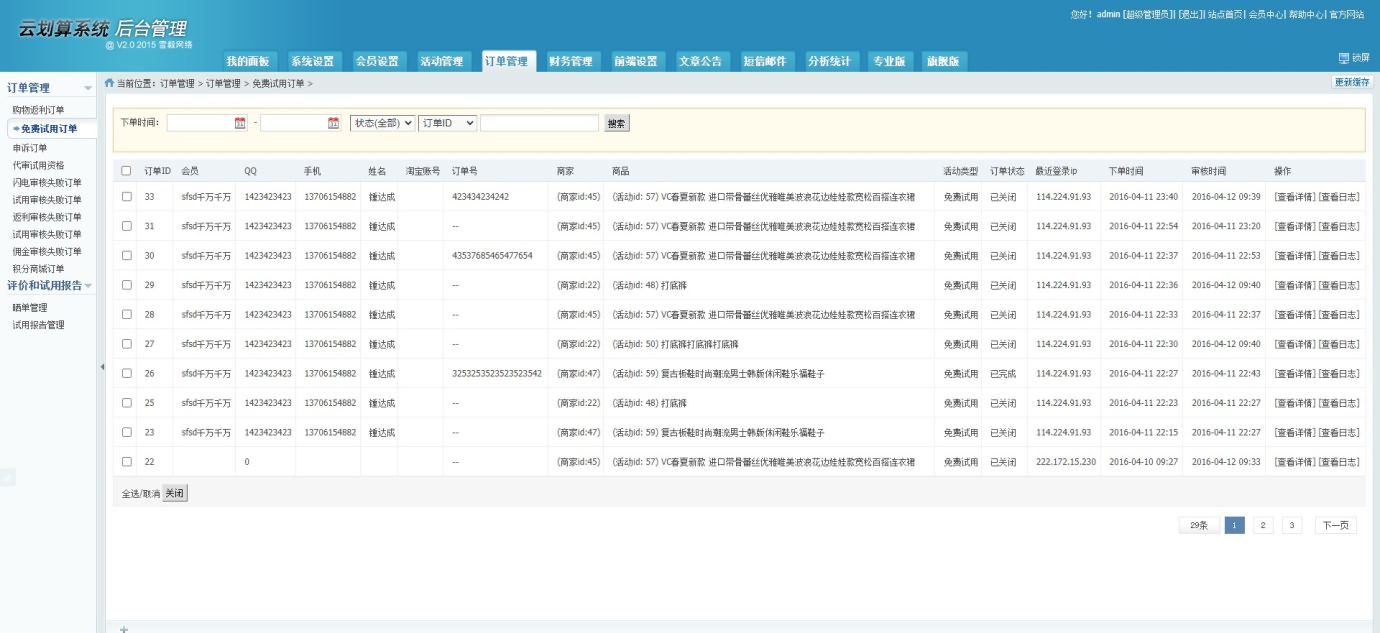1380x633 pixels.
Task: Switch to the 订单管理 tab
Action: pyautogui.click(x=507, y=61)
